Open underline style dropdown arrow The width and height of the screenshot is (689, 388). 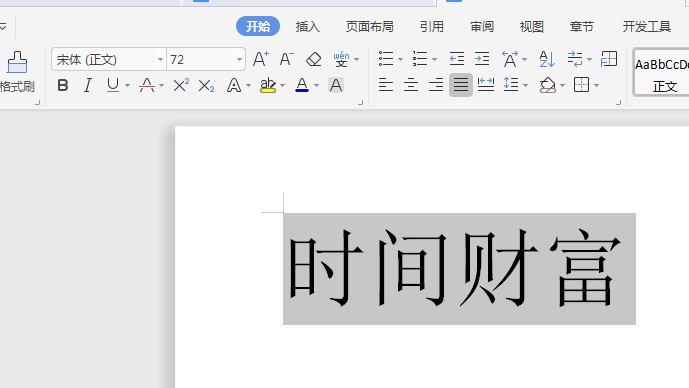click(127, 85)
